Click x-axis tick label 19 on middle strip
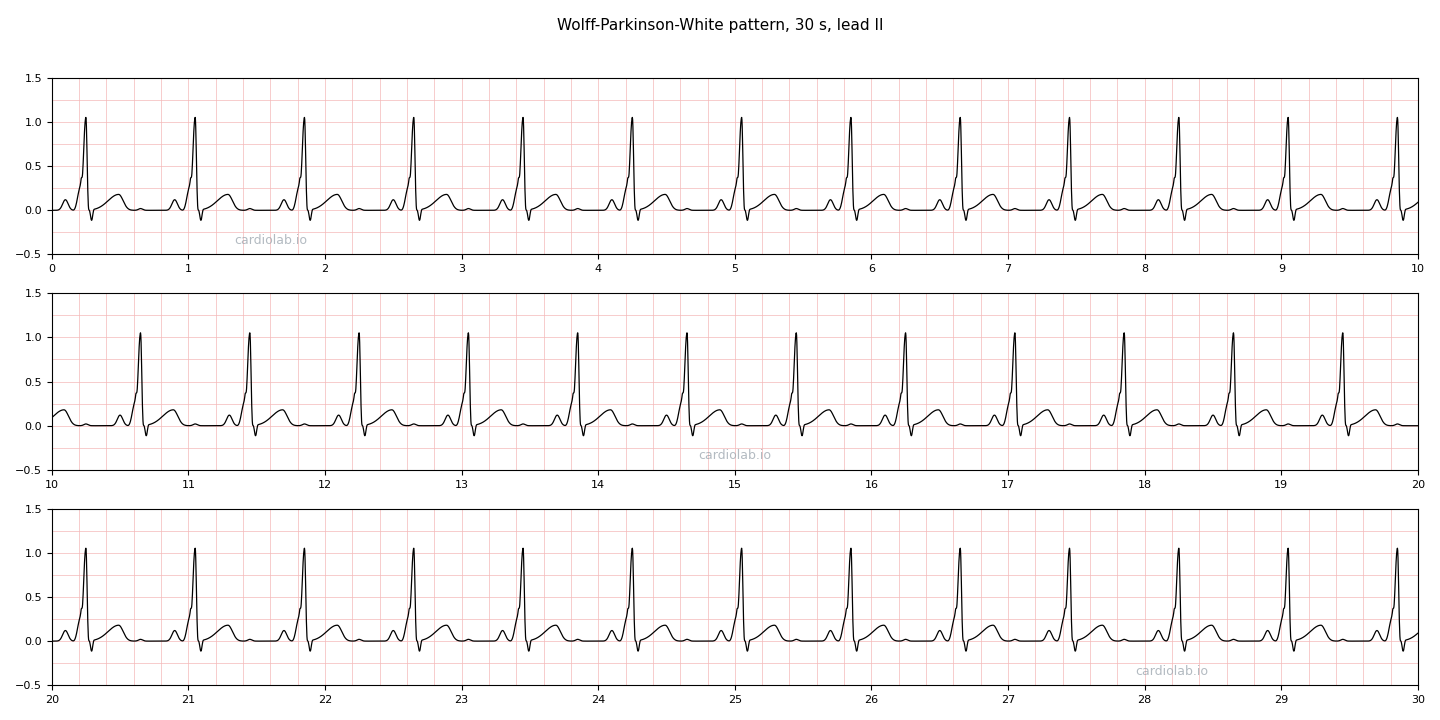The image size is (1440, 720). click(x=1281, y=484)
